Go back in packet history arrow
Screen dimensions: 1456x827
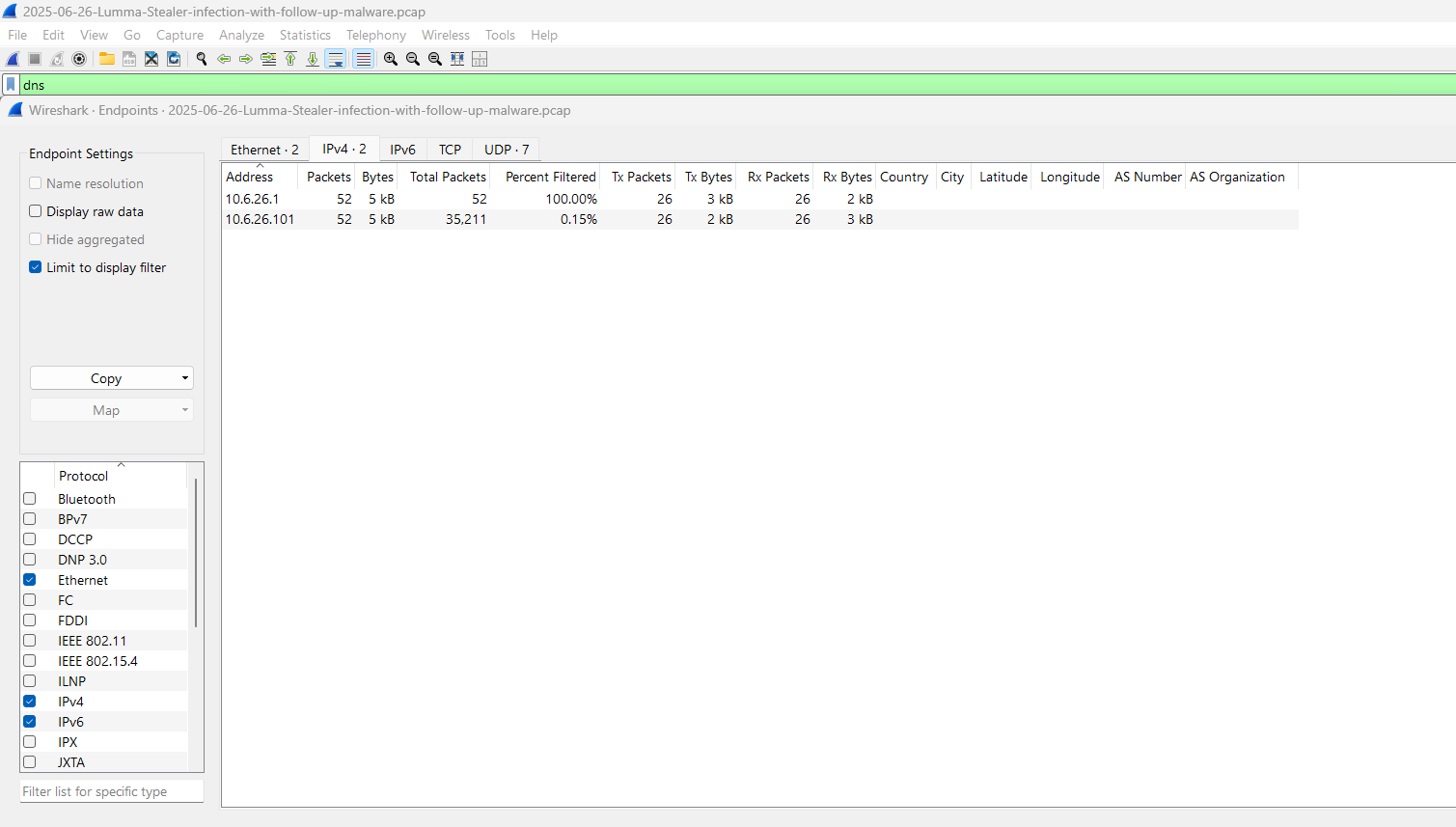pos(224,59)
